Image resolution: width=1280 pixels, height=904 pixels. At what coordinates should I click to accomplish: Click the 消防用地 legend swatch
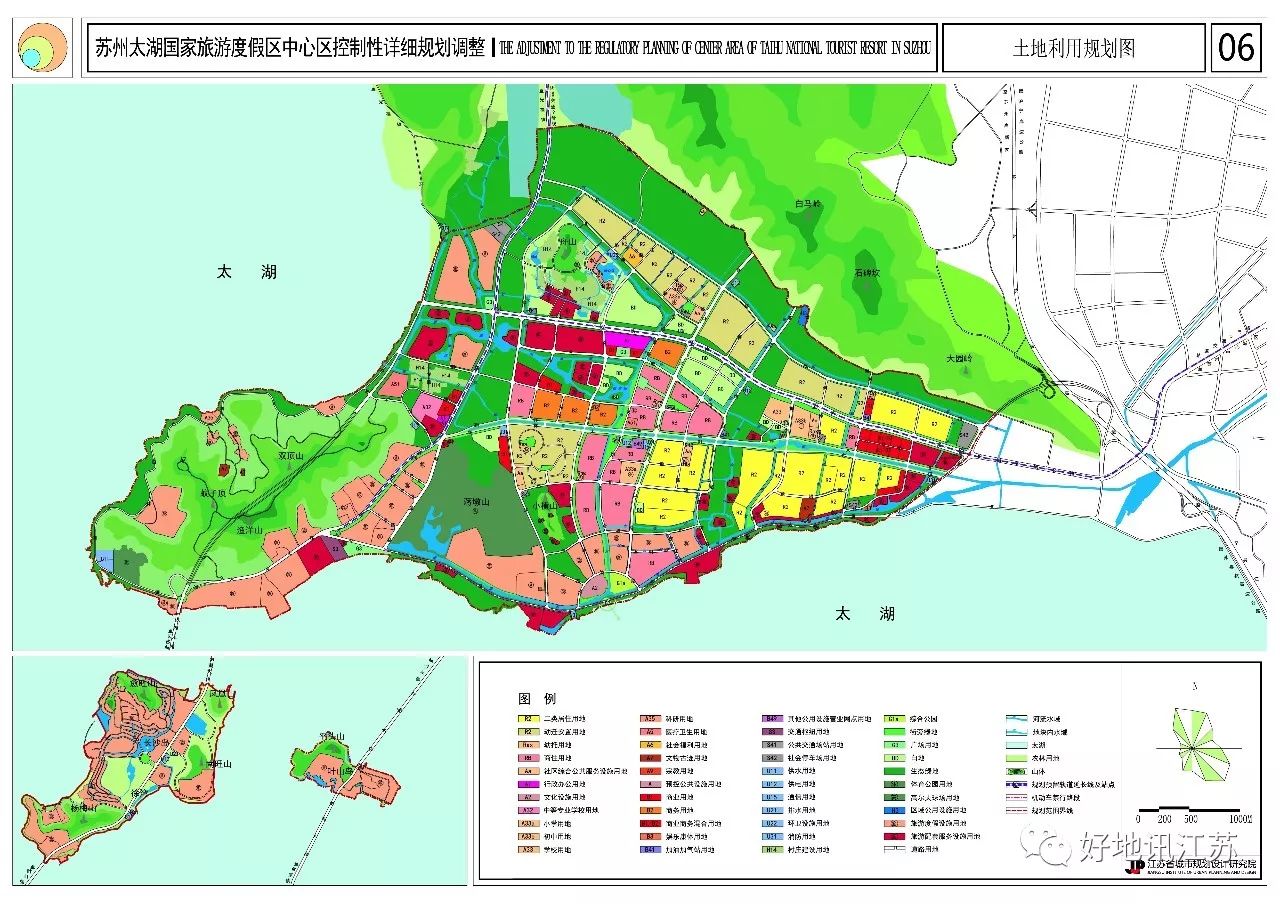click(x=772, y=836)
